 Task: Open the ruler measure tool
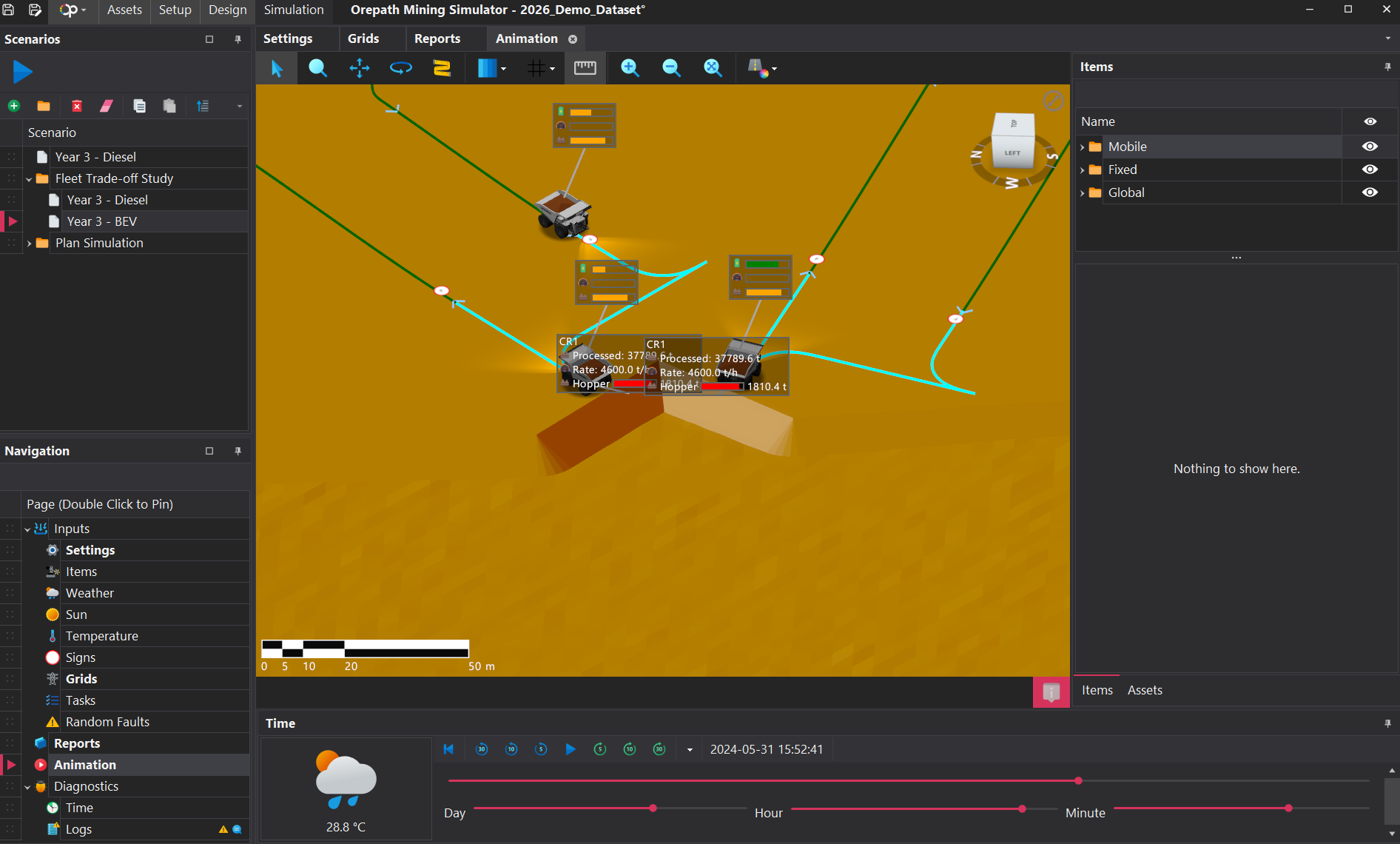click(585, 68)
